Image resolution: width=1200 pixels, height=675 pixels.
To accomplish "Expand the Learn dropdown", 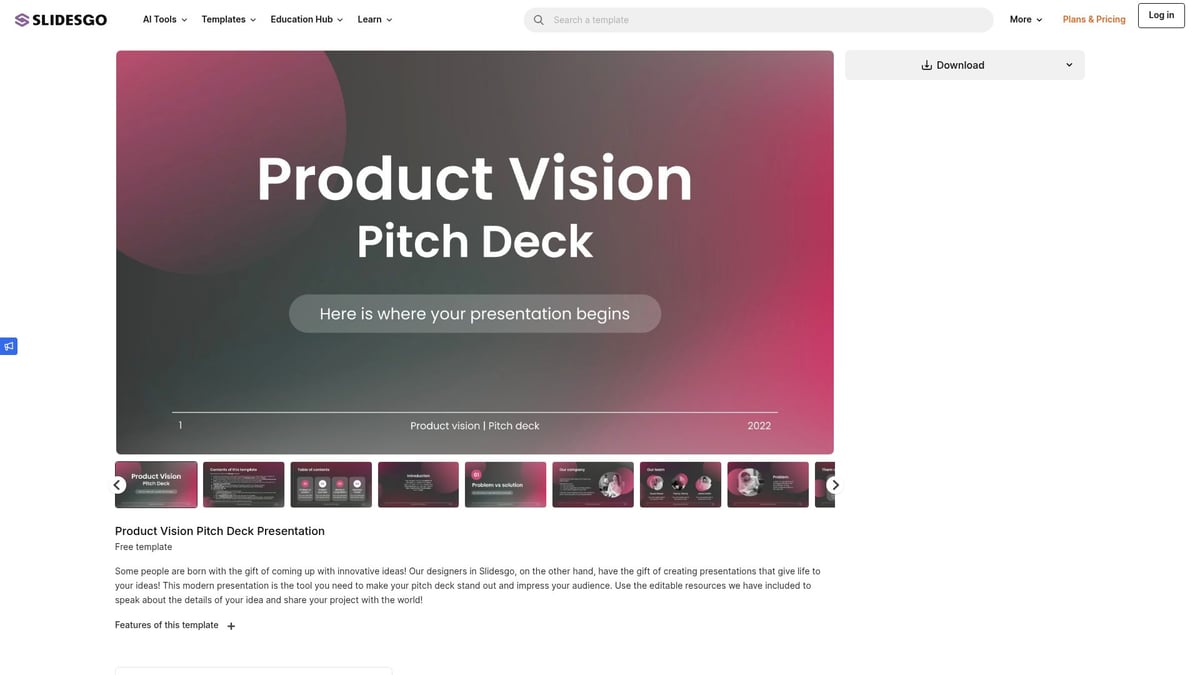I will [369, 19].
